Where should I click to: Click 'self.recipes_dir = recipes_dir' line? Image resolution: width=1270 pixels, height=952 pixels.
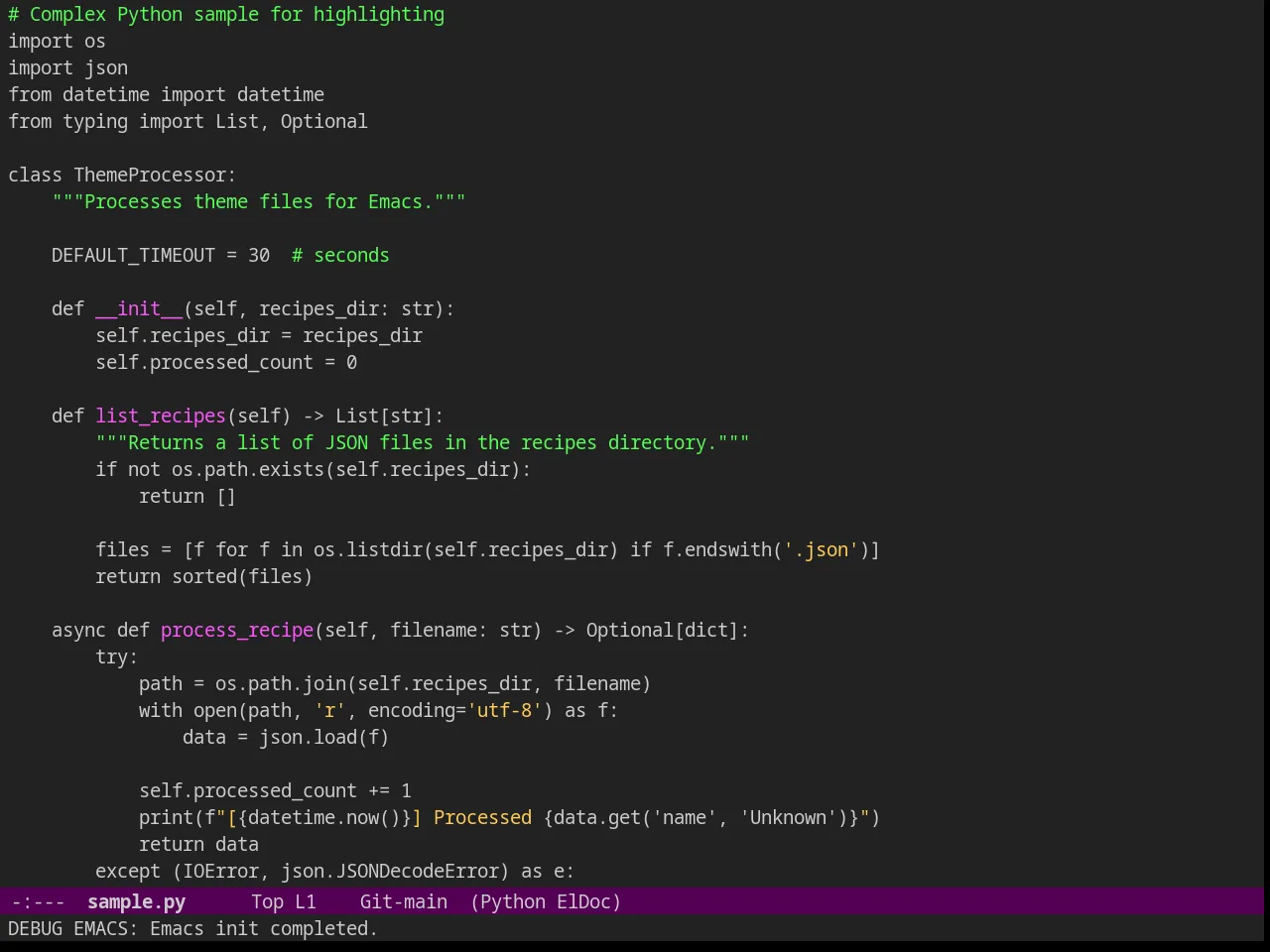coord(259,335)
